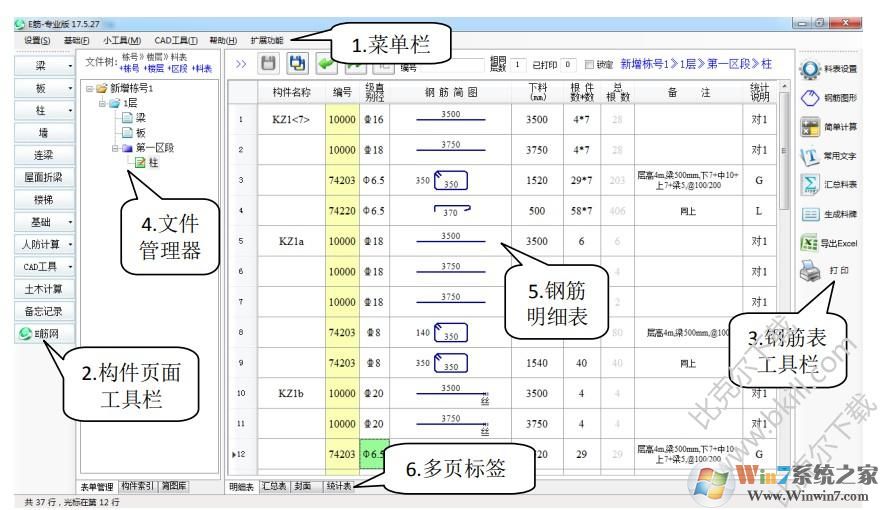The width and height of the screenshot is (885, 510).
Task: Click the +栋号 link
Action: click(129, 68)
